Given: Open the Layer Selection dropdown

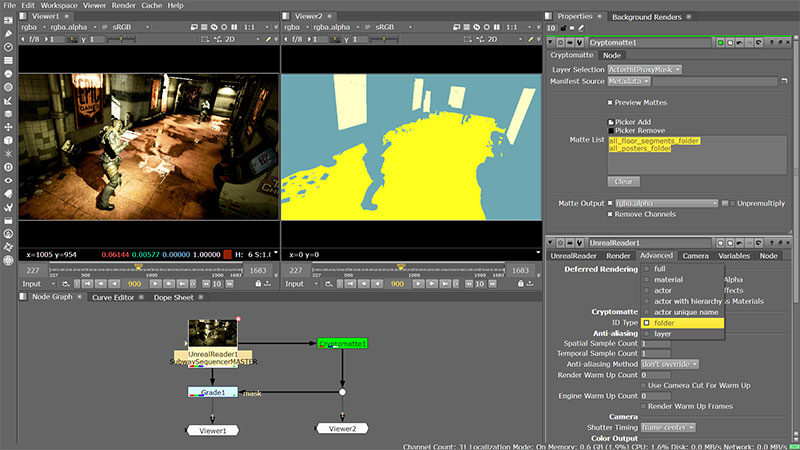Looking at the screenshot, I should pos(644,69).
